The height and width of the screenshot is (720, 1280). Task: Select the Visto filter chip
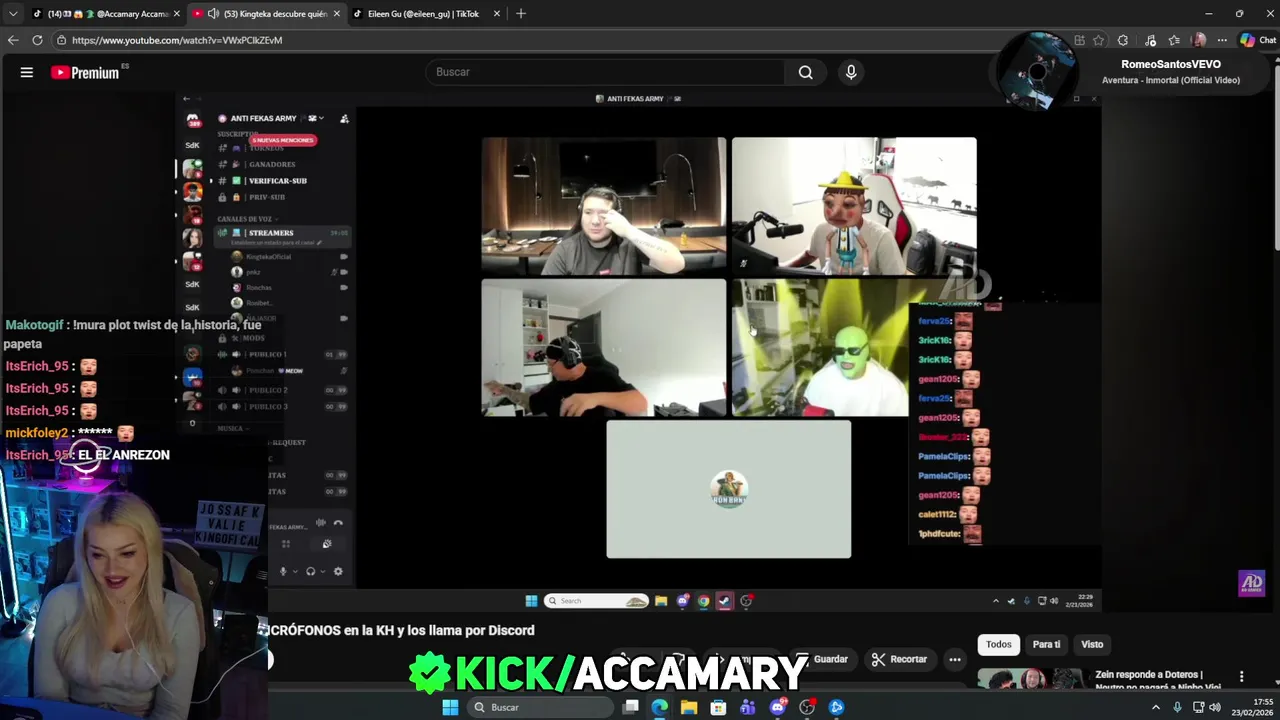tap(1092, 645)
